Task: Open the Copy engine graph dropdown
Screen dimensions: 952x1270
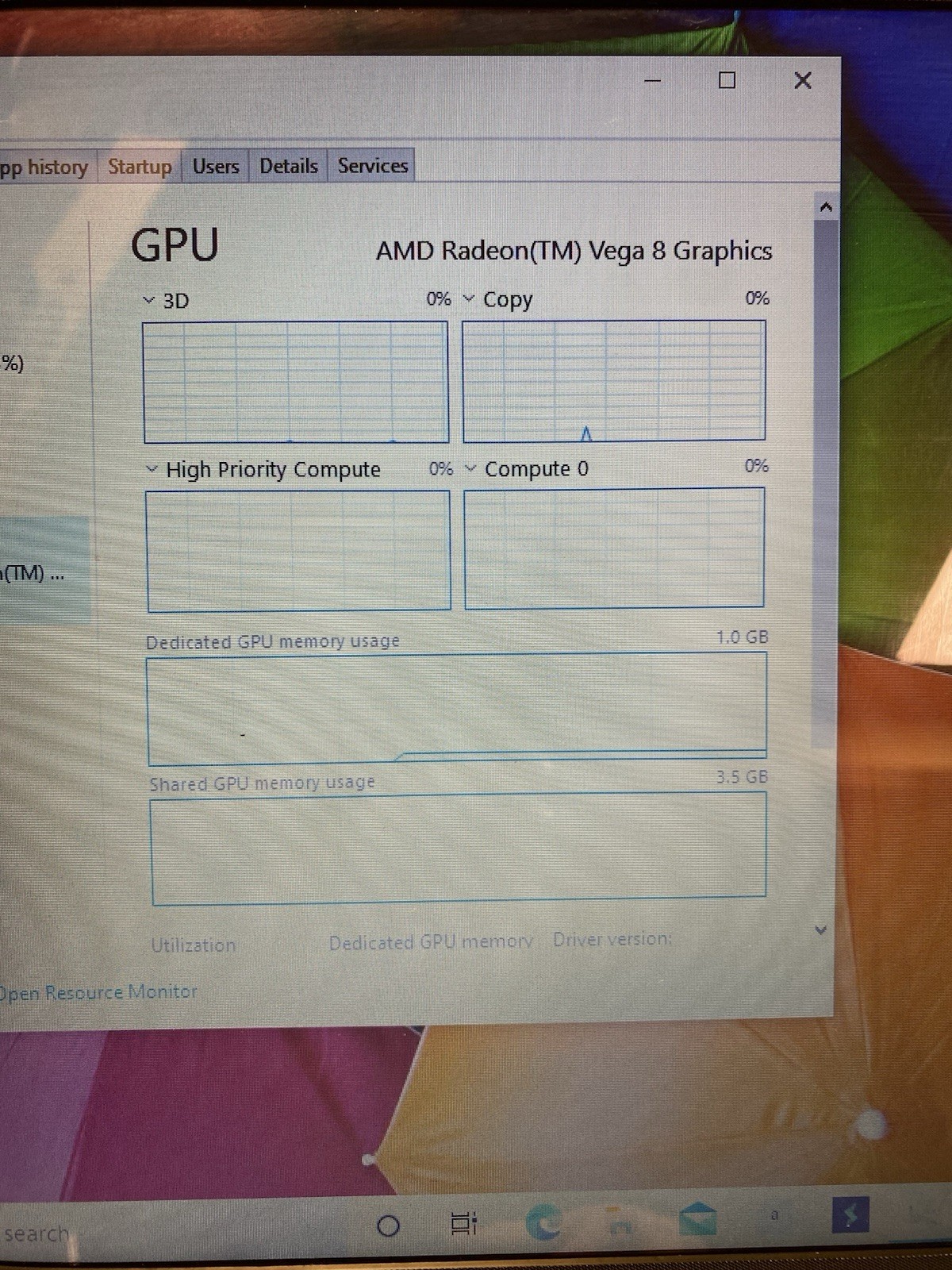Action: 469,298
